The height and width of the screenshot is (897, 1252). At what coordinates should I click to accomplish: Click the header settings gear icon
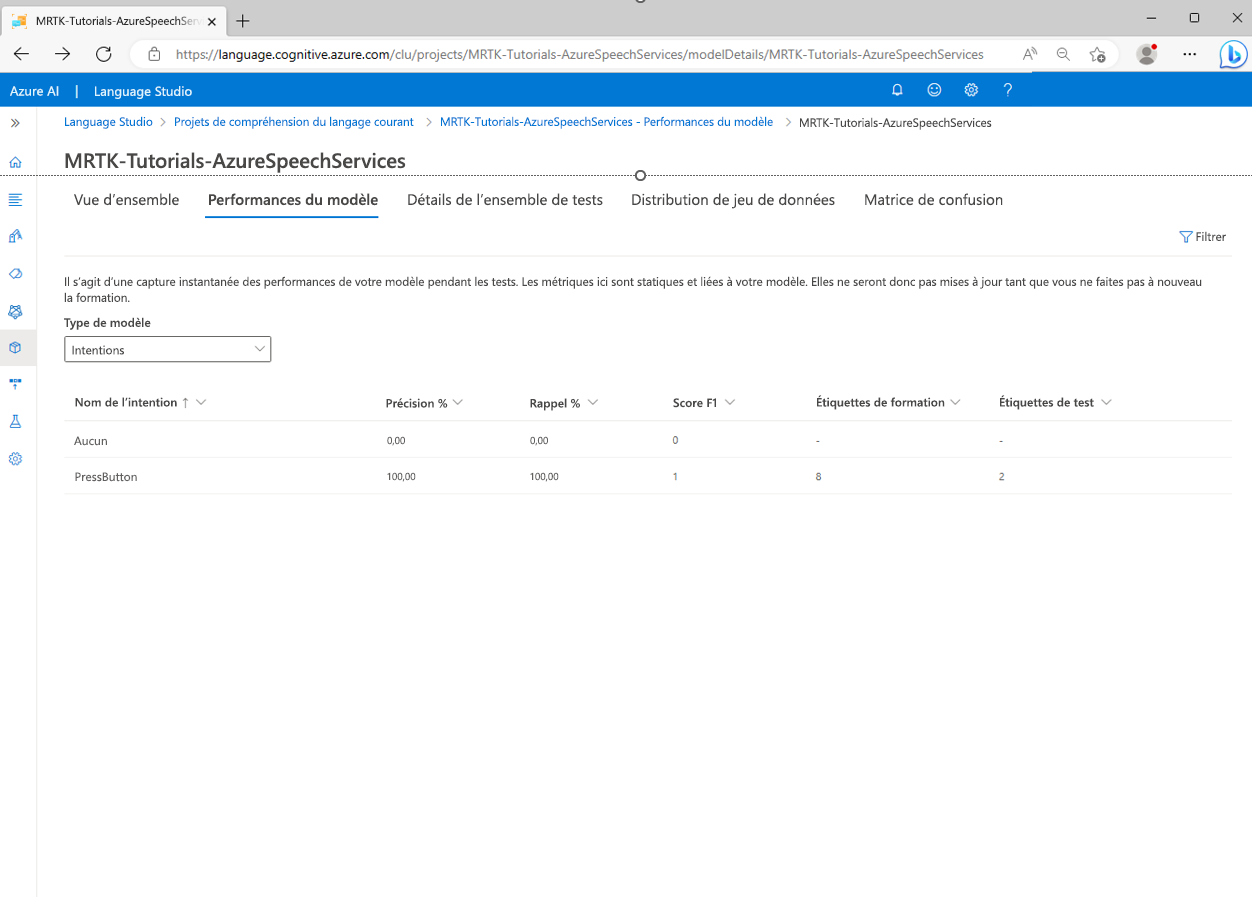point(970,90)
